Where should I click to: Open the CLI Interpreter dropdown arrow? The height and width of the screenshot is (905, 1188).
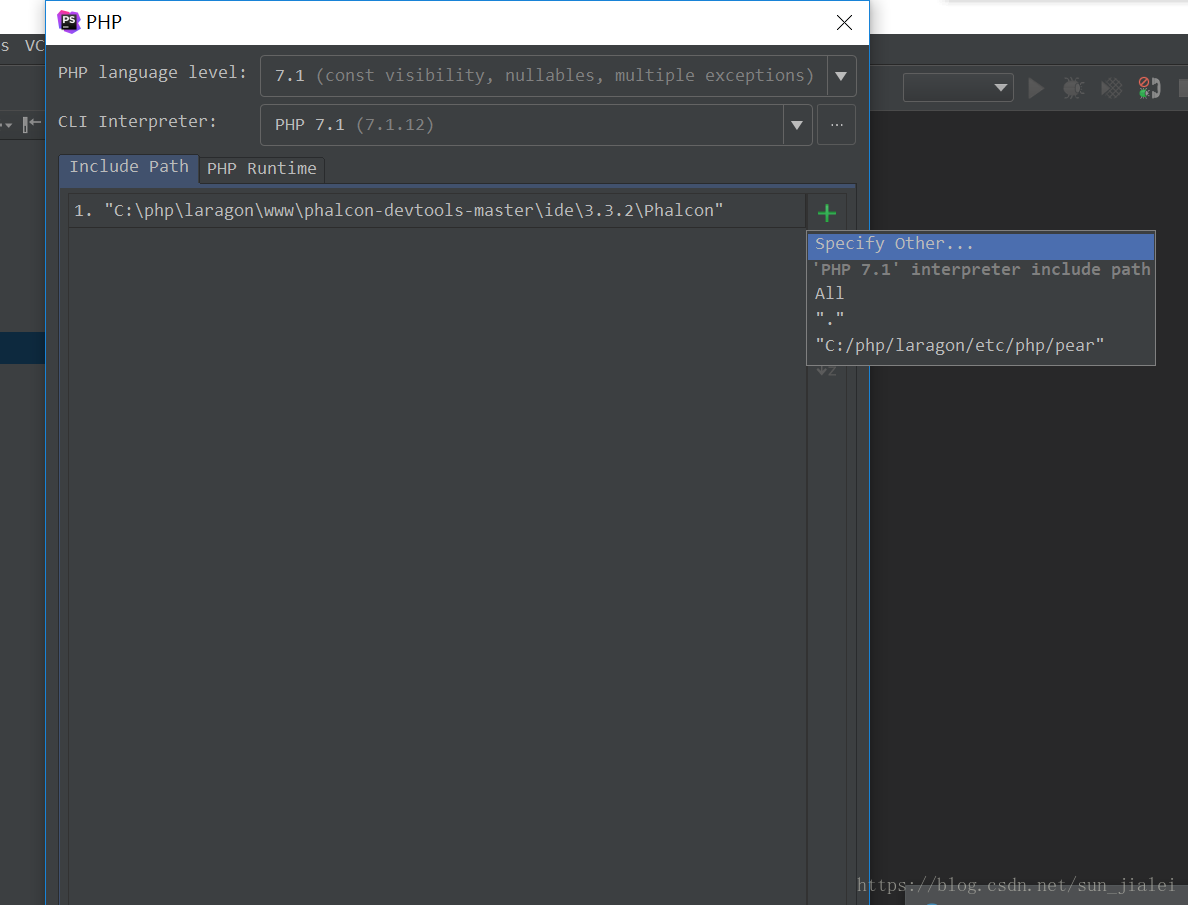(797, 125)
